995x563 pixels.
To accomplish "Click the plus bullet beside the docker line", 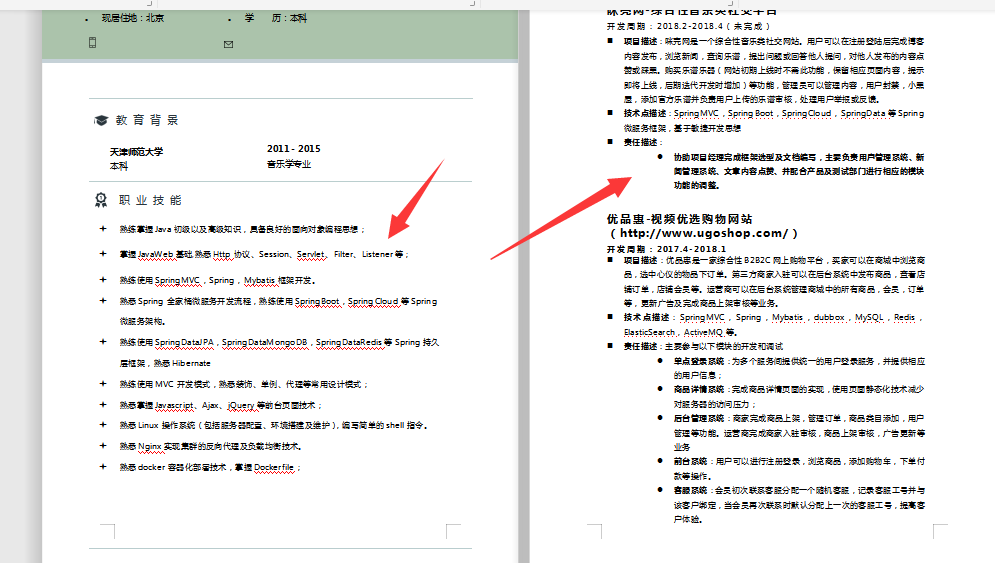I will pyautogui.click(x=103, y=467).
